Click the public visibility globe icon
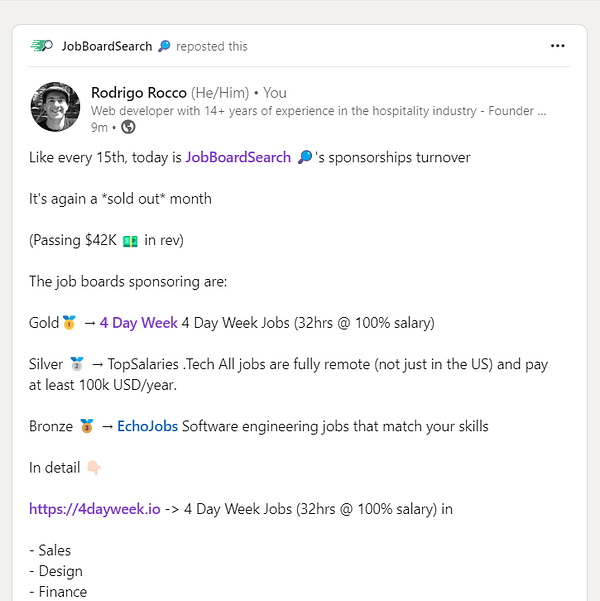The width and height of the screenshot is (600, 601). pyautogui.click(x=128, y=128)
